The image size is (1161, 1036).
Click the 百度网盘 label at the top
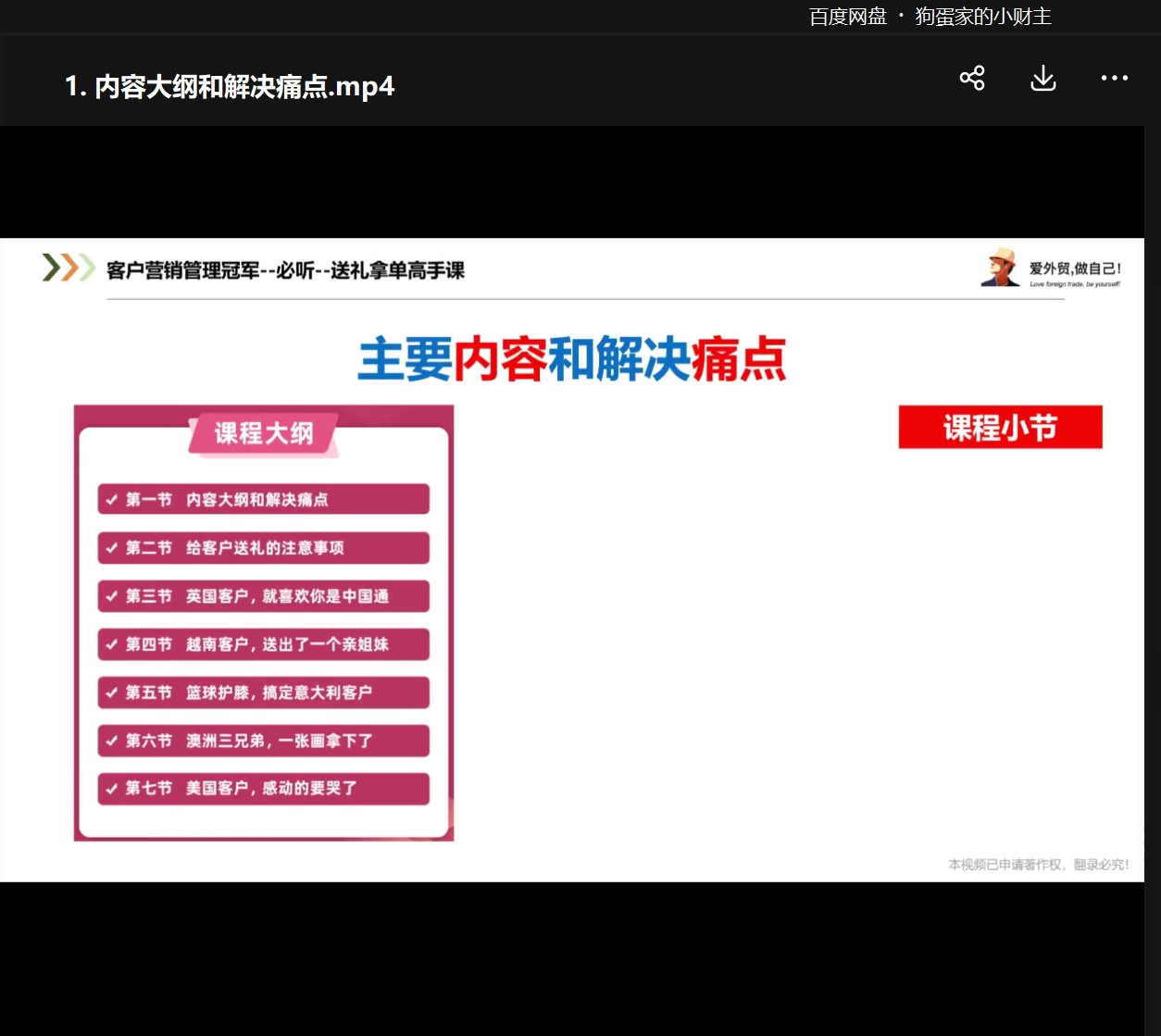[x=847, y=17]
